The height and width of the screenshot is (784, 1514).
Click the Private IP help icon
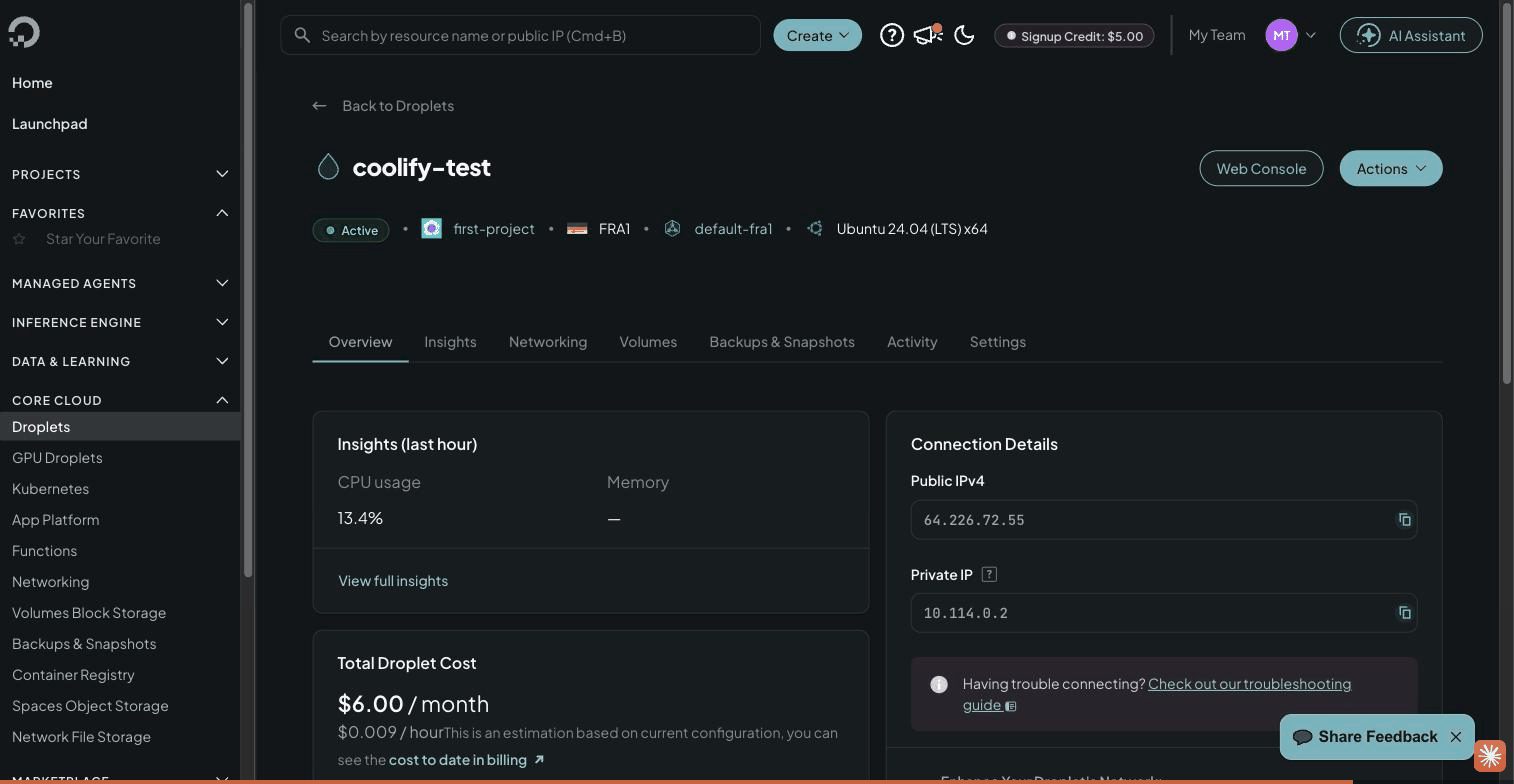coord(989,574)
